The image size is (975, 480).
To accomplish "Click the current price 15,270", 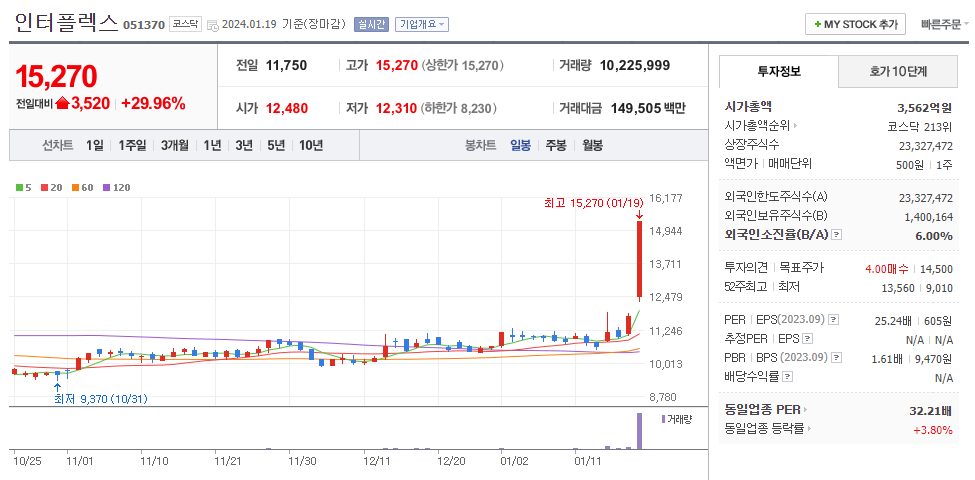I will (x=56, y=76).
